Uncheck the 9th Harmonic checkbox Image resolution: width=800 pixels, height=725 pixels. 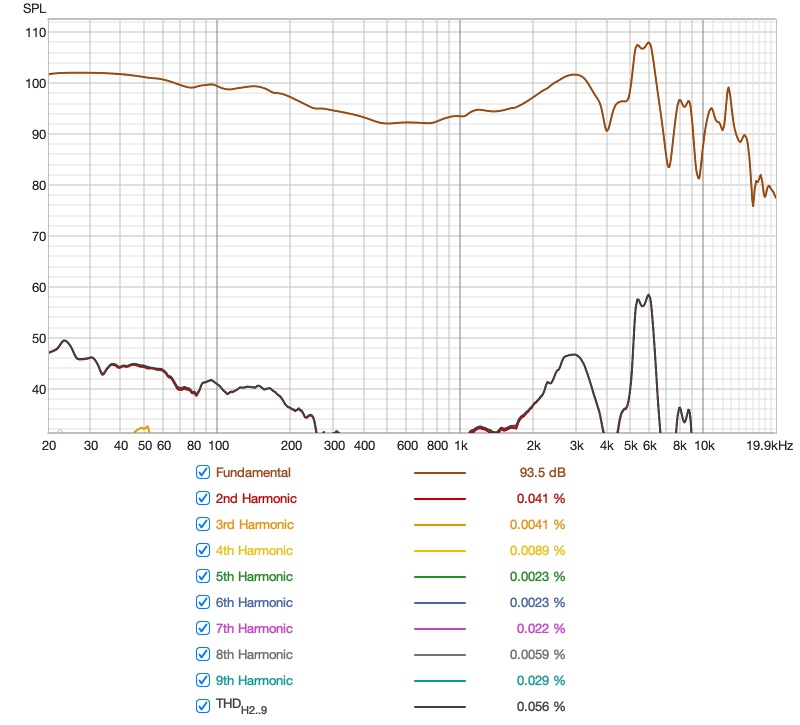pos(203,680)
